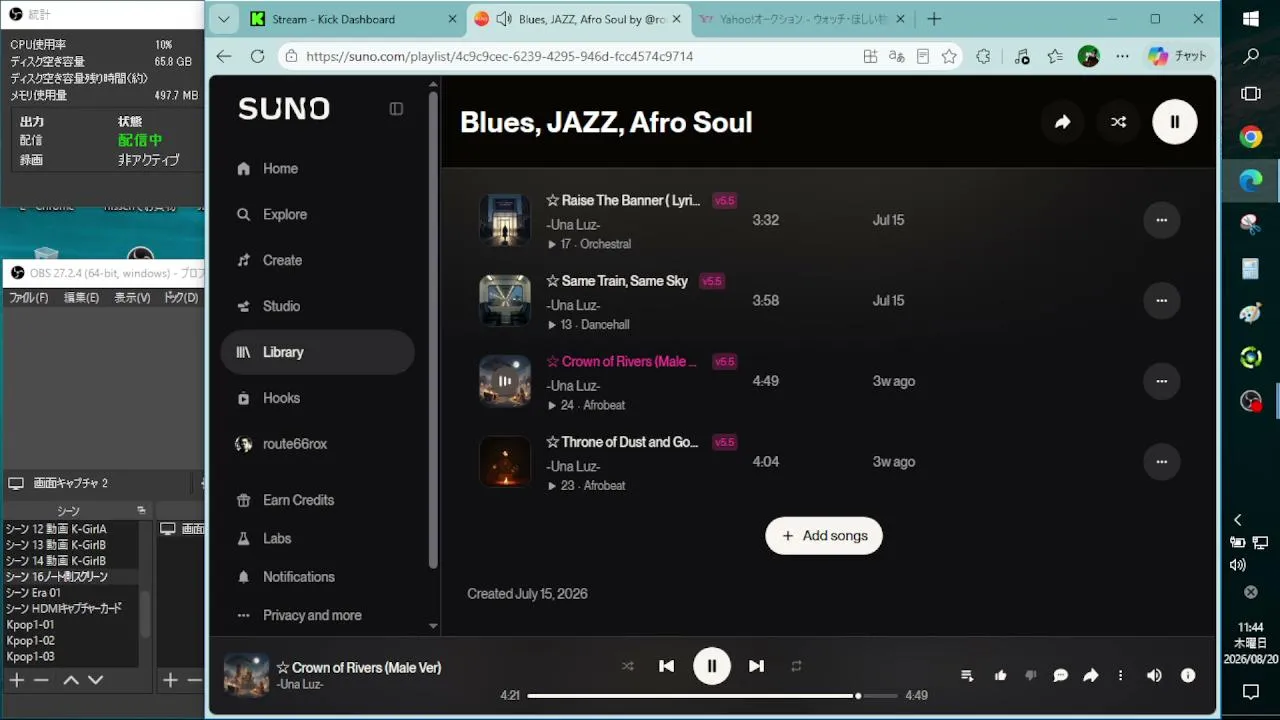Star Crown of Rivers in the player bar
Viewport: 1280px width, 720px height.
(x=283, y=668)
